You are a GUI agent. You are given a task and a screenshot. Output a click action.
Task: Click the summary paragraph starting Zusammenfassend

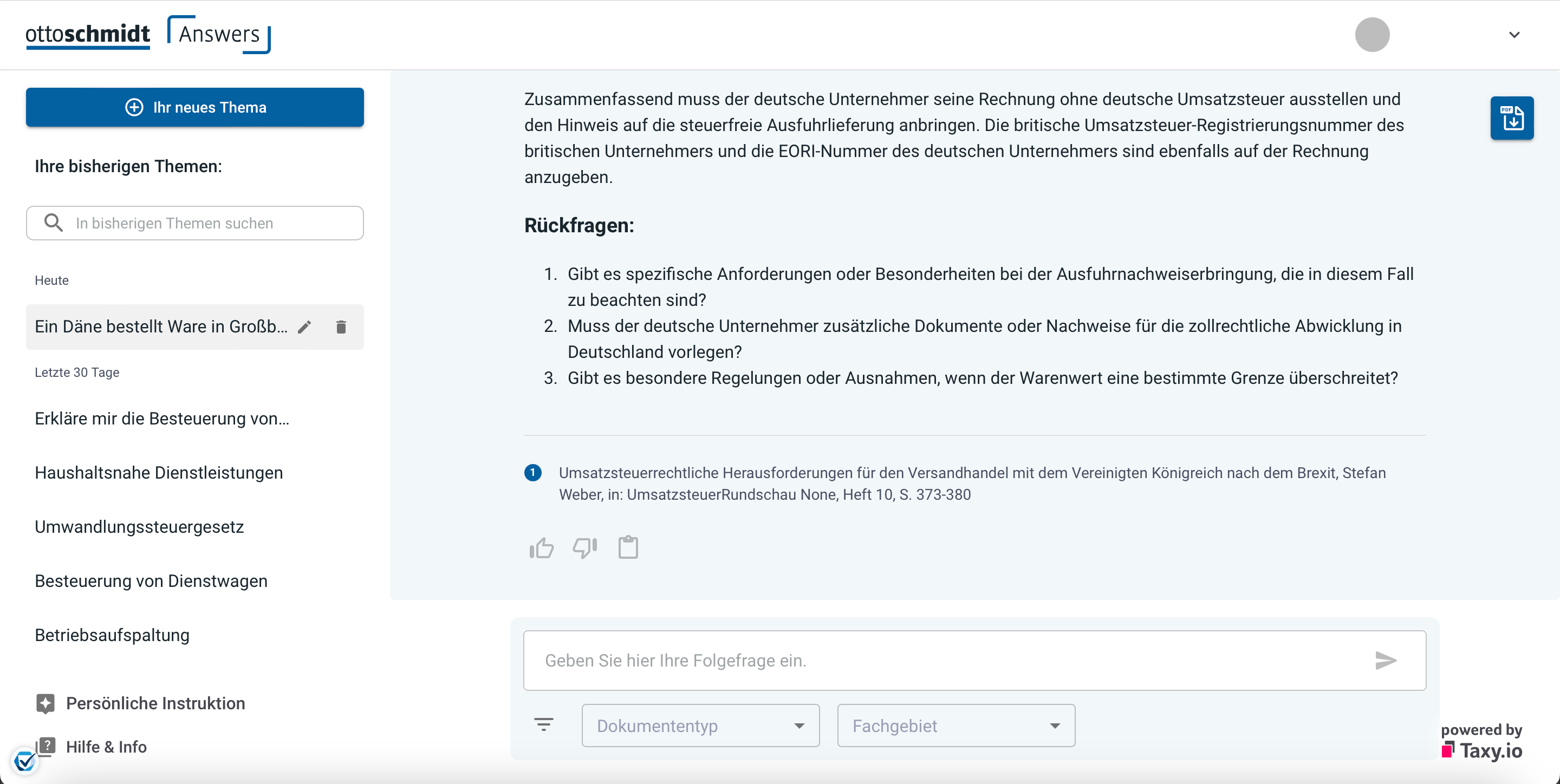point(964,138)
